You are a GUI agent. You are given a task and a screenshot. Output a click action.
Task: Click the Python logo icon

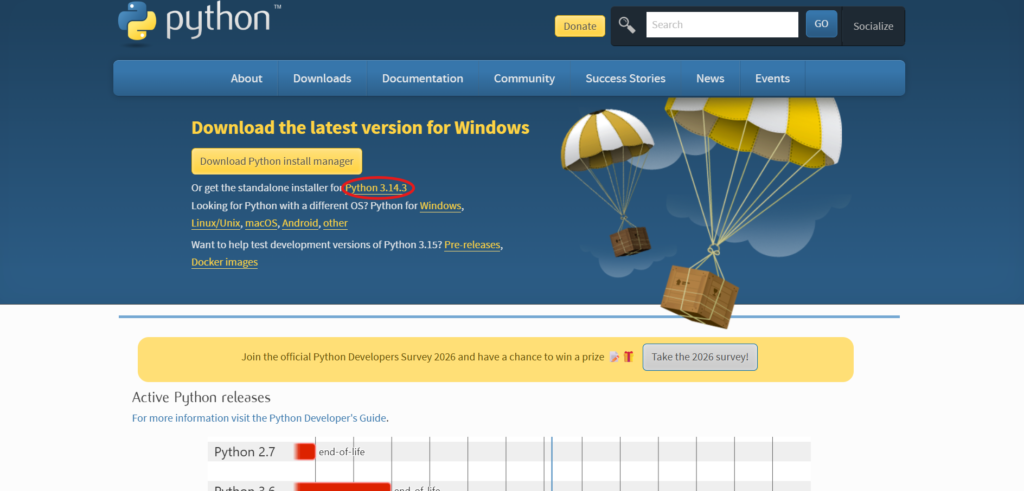137,25
